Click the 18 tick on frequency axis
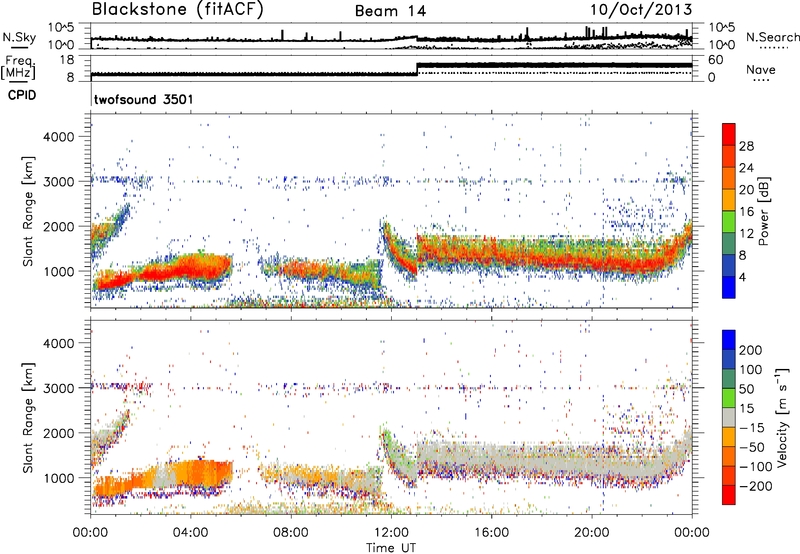 pyautogui.click(x=66, y=60)
